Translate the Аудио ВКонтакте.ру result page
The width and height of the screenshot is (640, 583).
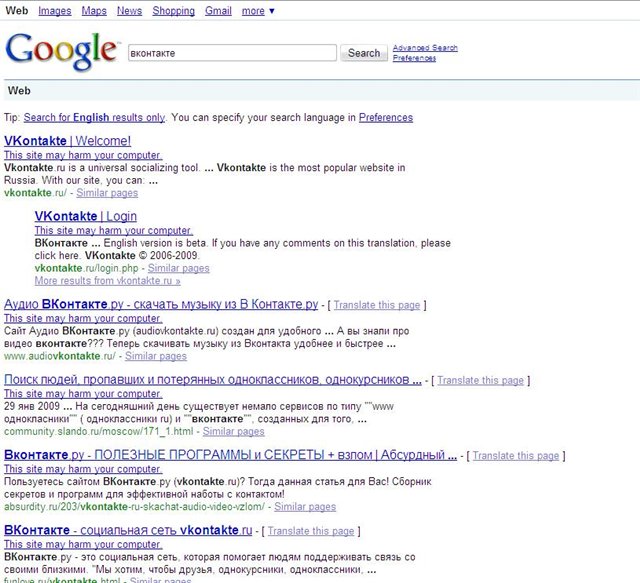(x=377, y=305)
